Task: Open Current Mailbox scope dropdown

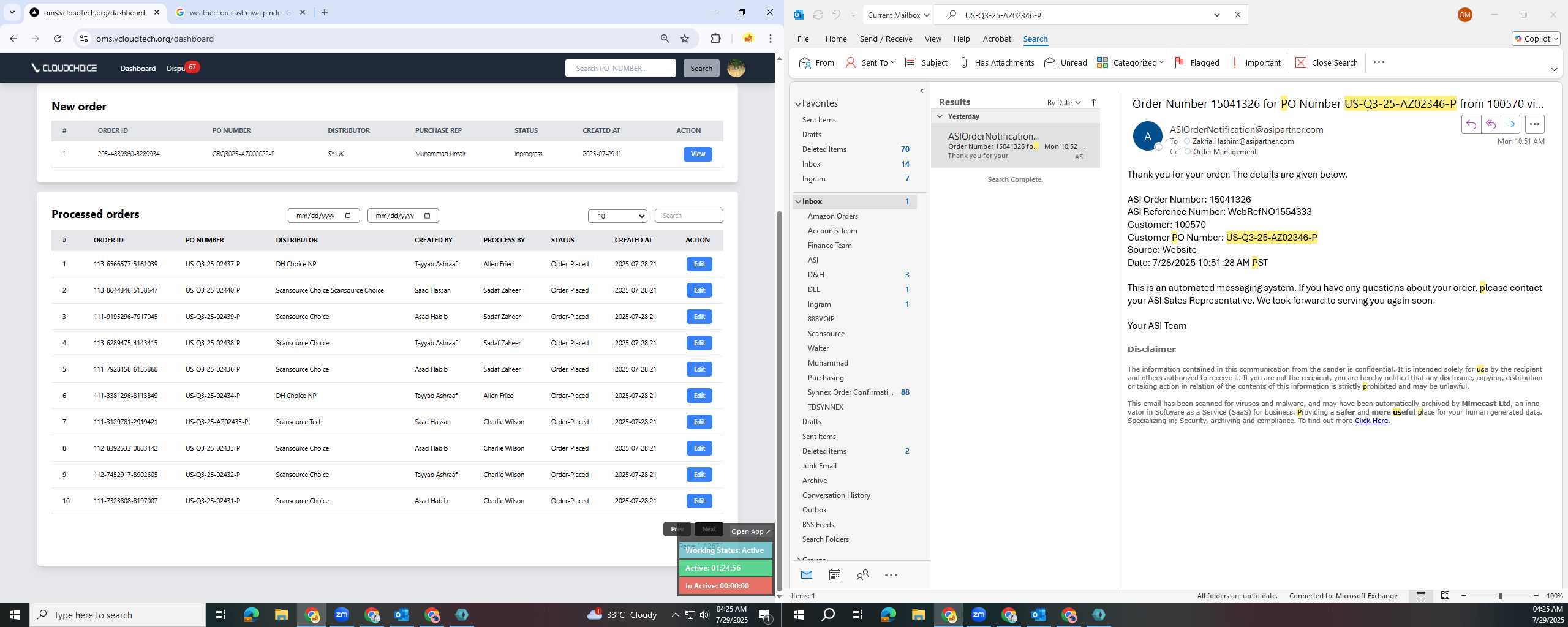Action: [898, 15]
